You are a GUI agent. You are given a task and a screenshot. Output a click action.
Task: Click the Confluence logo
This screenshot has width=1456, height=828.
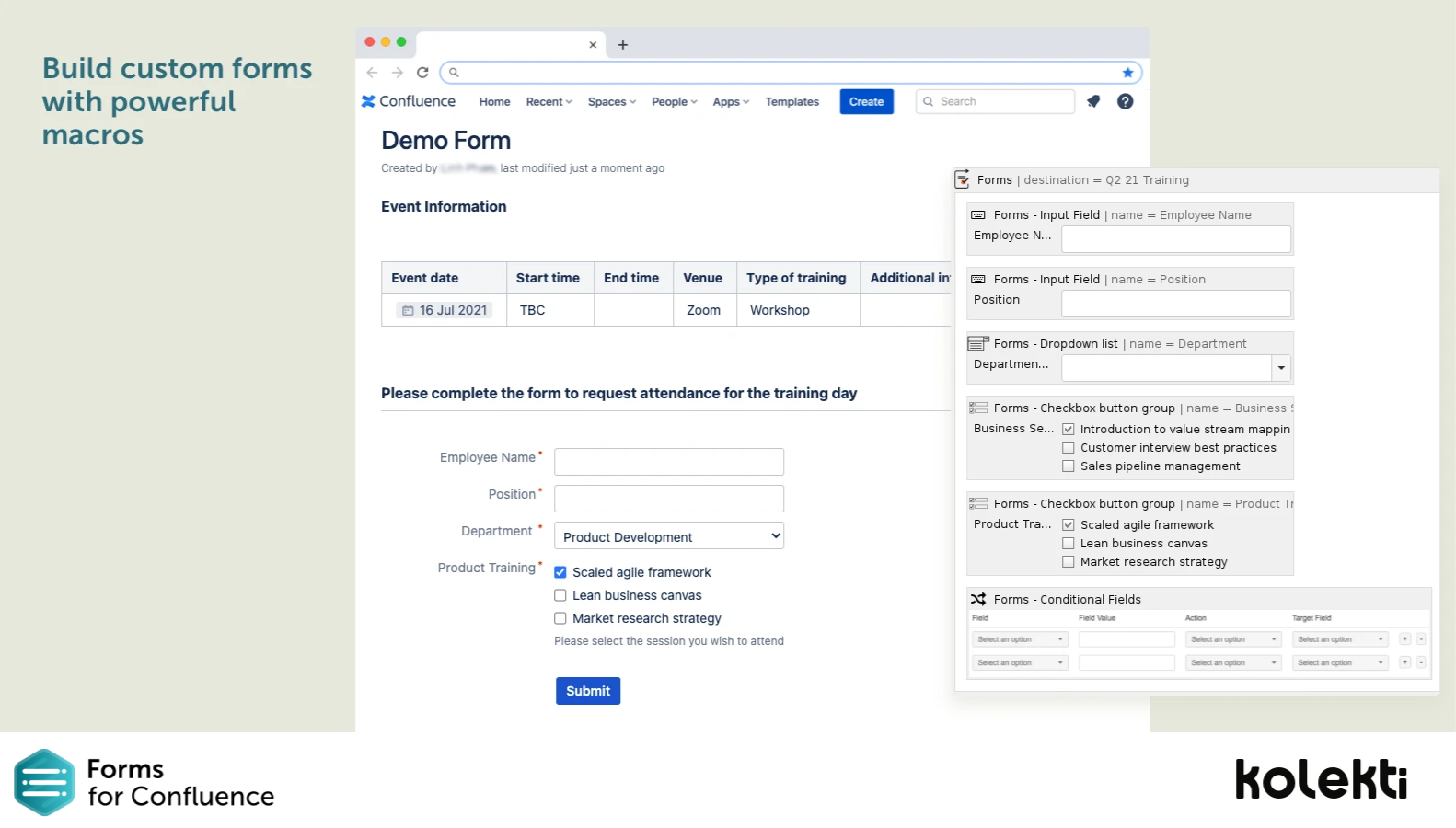pyautogui.click(x=408, y=101)
